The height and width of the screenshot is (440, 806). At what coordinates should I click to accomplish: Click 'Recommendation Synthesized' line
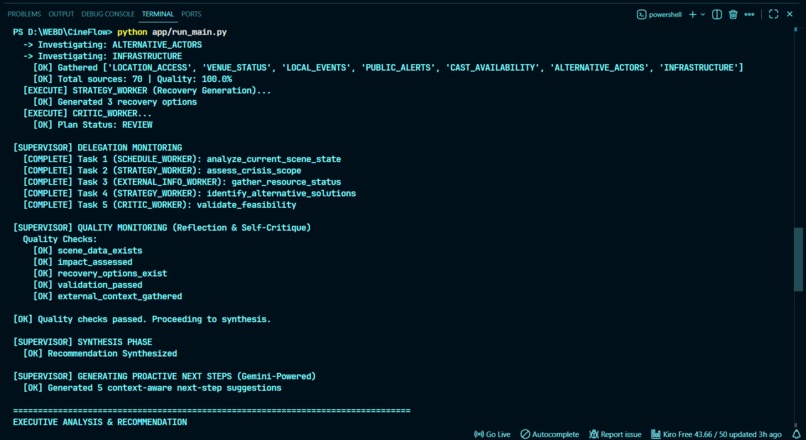click(100, 353)
